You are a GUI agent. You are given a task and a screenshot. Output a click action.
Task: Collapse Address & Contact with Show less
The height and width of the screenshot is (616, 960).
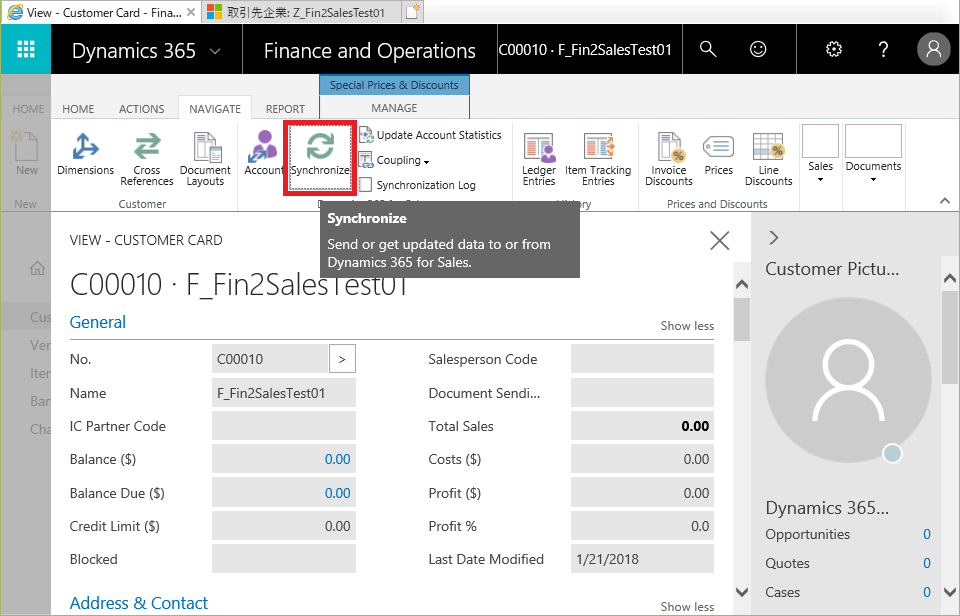coord(687,607)
